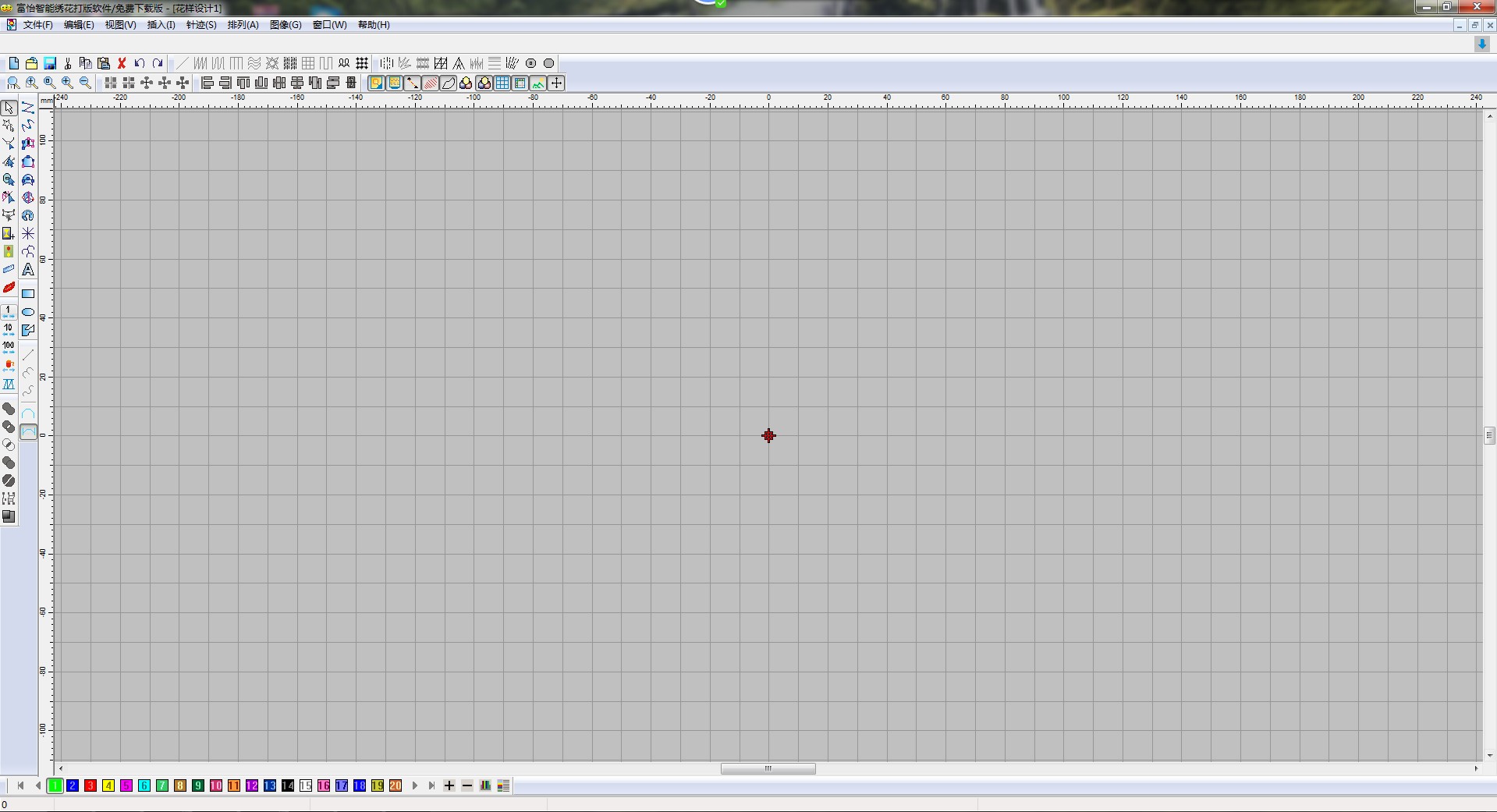Toggle the crosshair display button in toolbar

click(x=556, y=83)
